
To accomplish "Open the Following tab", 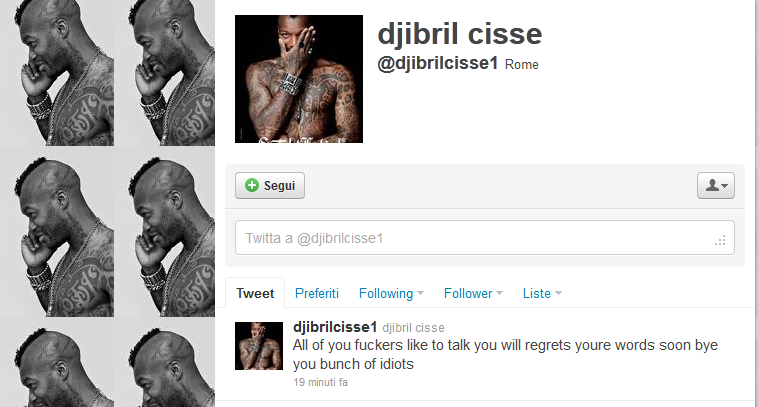I will pos(386,293).
